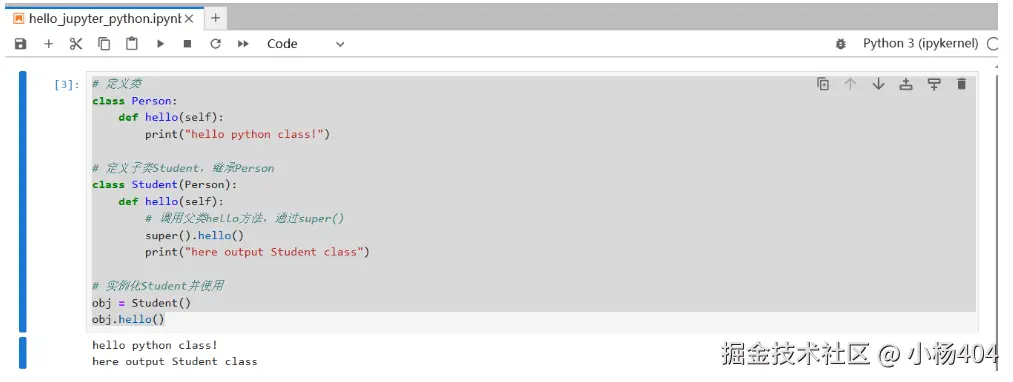Switch kernel via Python 3 (ipykernel) label
This screenshot has width=1013, height=382.
tap(921, 44)
